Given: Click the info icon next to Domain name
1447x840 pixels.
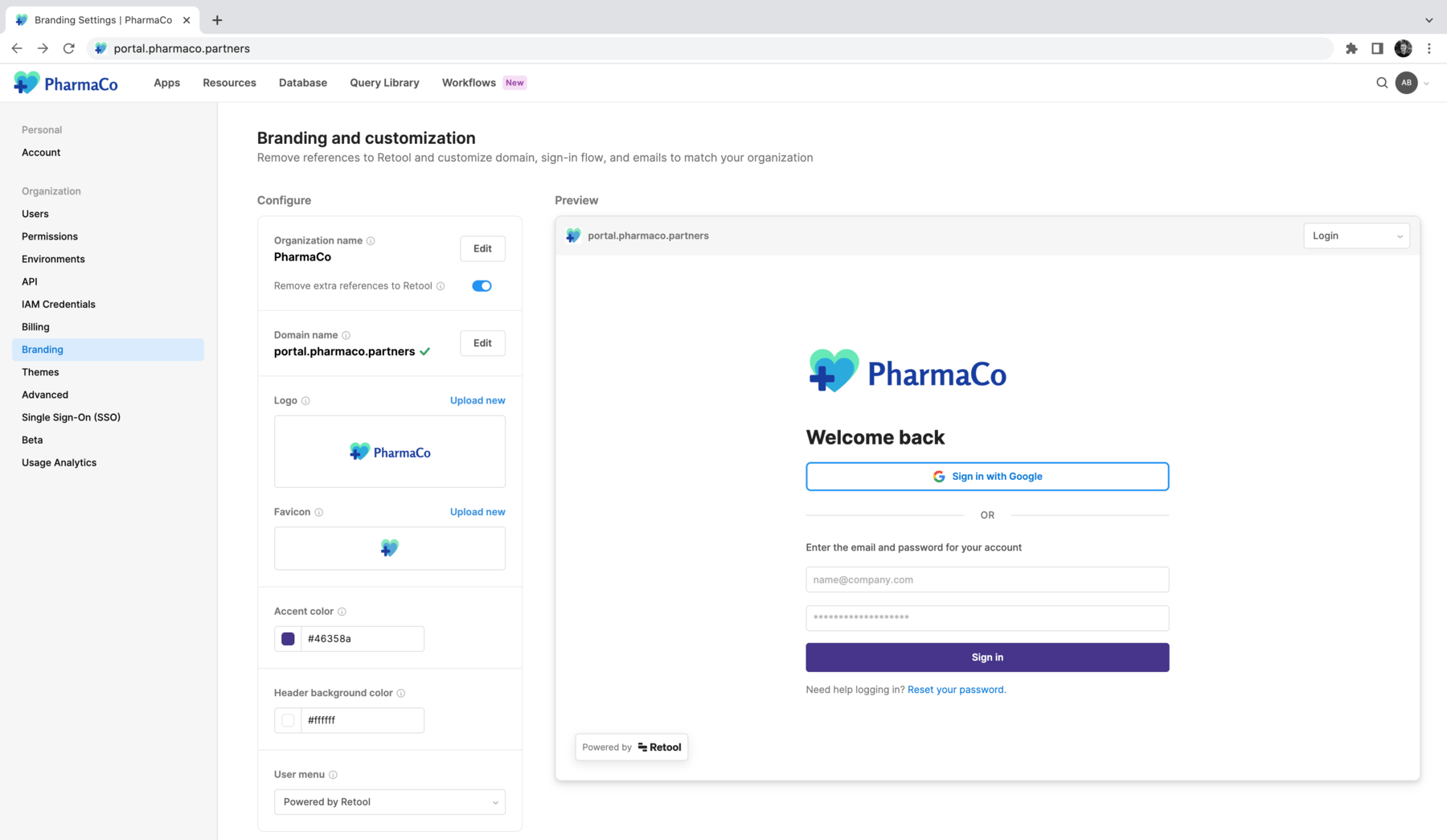Looking at the screenshot, I should click(346, 335).
